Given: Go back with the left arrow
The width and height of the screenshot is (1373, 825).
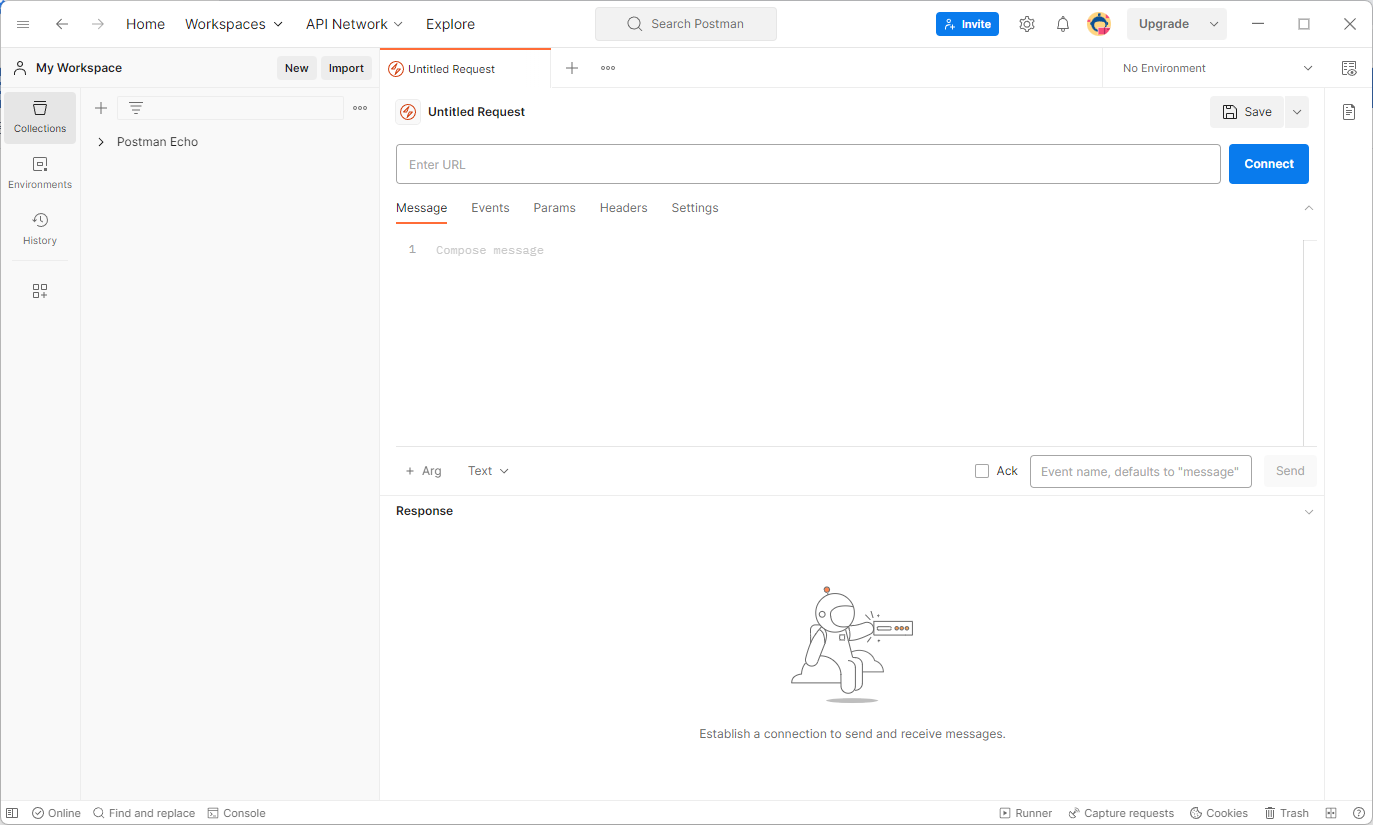Looking at the screenshot, I should (62, 24).
